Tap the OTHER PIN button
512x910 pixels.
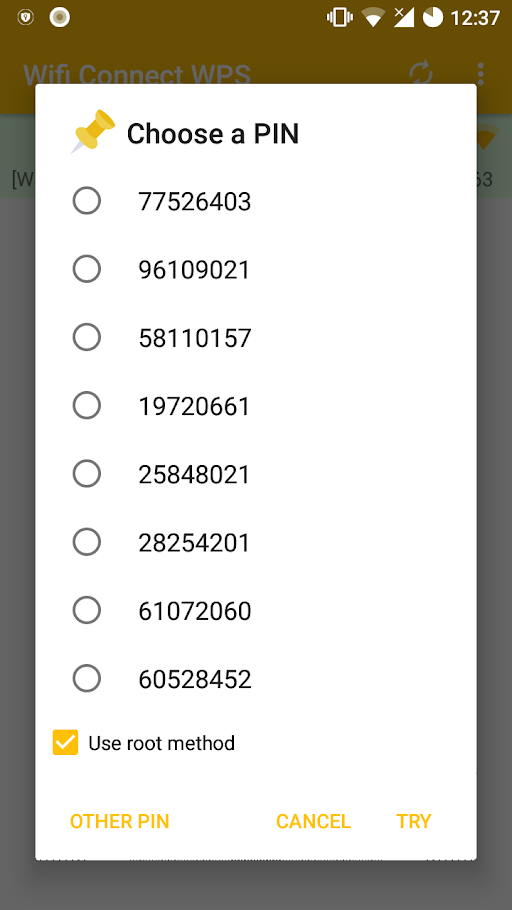click(x=120, y=821)
